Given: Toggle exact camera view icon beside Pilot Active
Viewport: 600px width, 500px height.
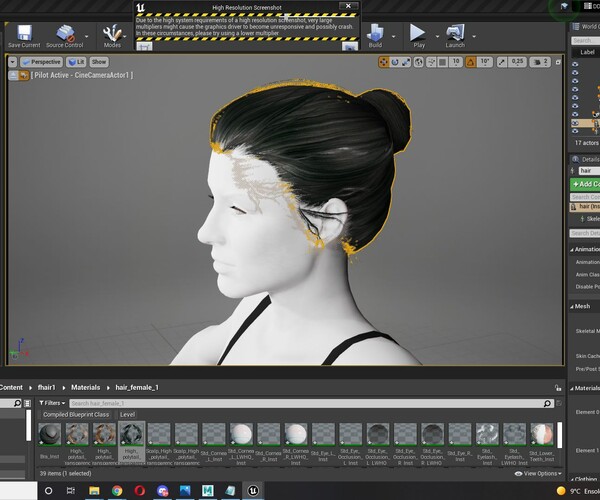Looking at the screenshot, I should 24,75.
